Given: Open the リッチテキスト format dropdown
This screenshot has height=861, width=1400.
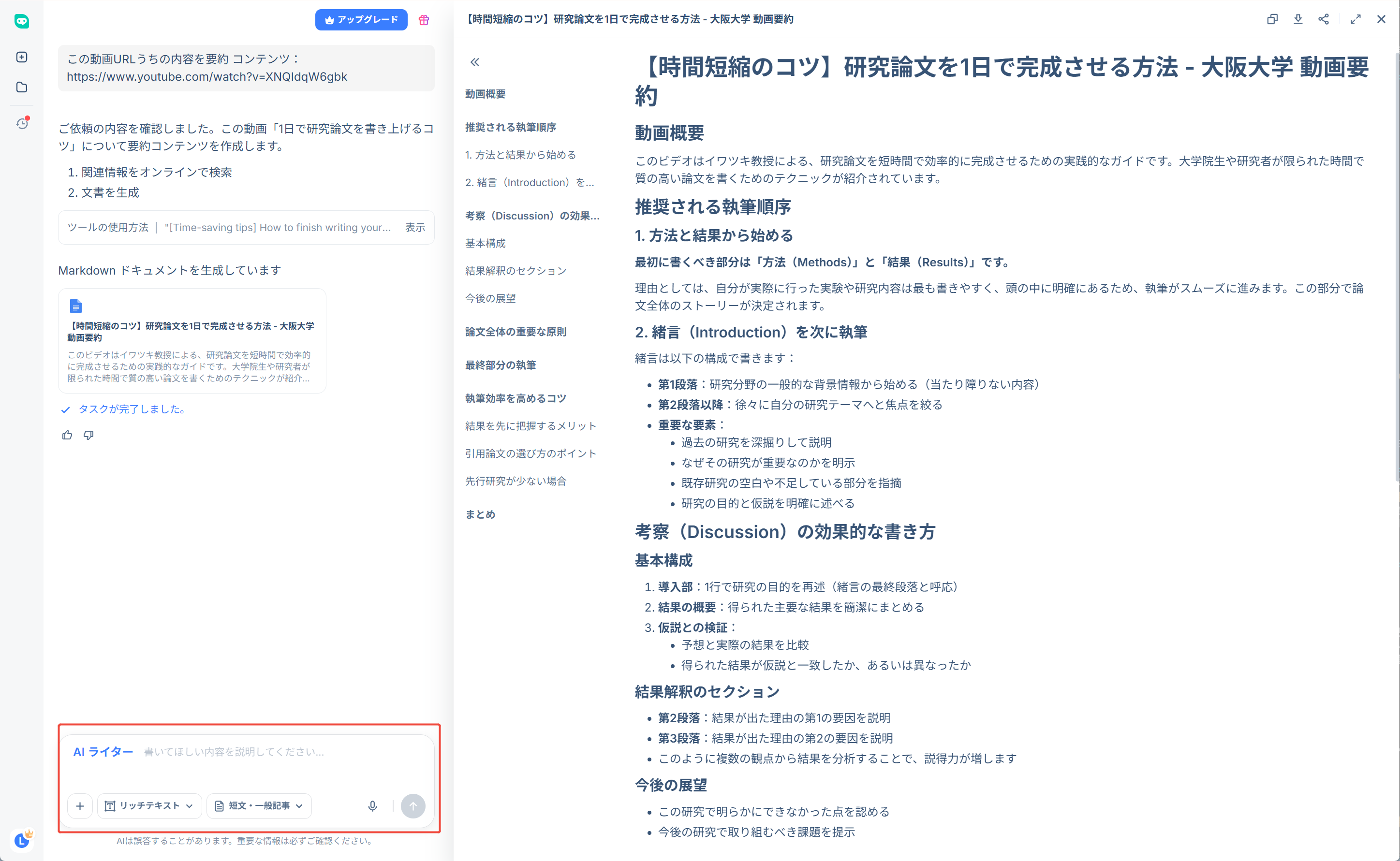Looking at the screenshot, I should [x=149, y=806].
